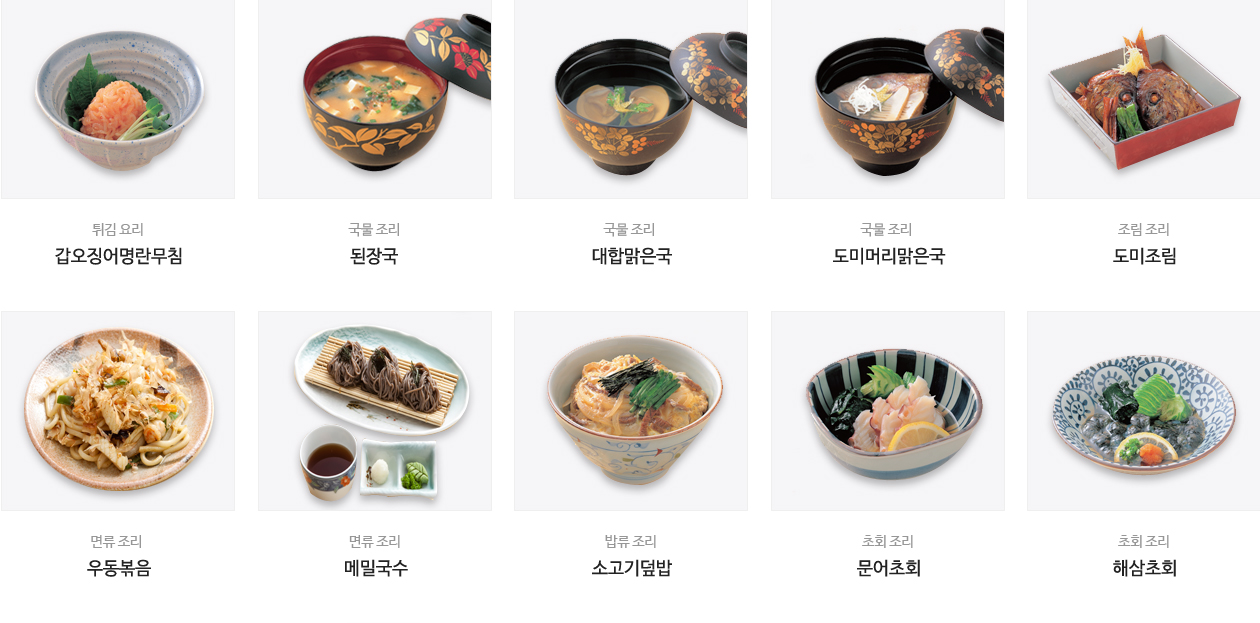Open the 메밀국수 title link

click(x=375, y=568)
